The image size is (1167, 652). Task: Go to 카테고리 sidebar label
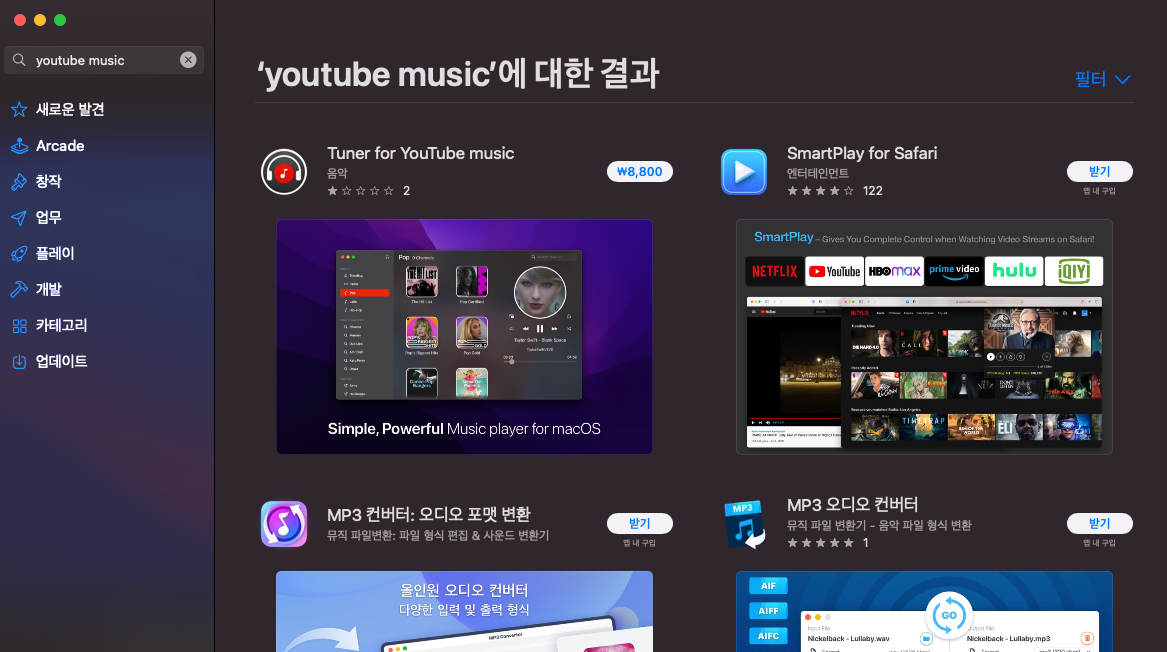[62, 325]
